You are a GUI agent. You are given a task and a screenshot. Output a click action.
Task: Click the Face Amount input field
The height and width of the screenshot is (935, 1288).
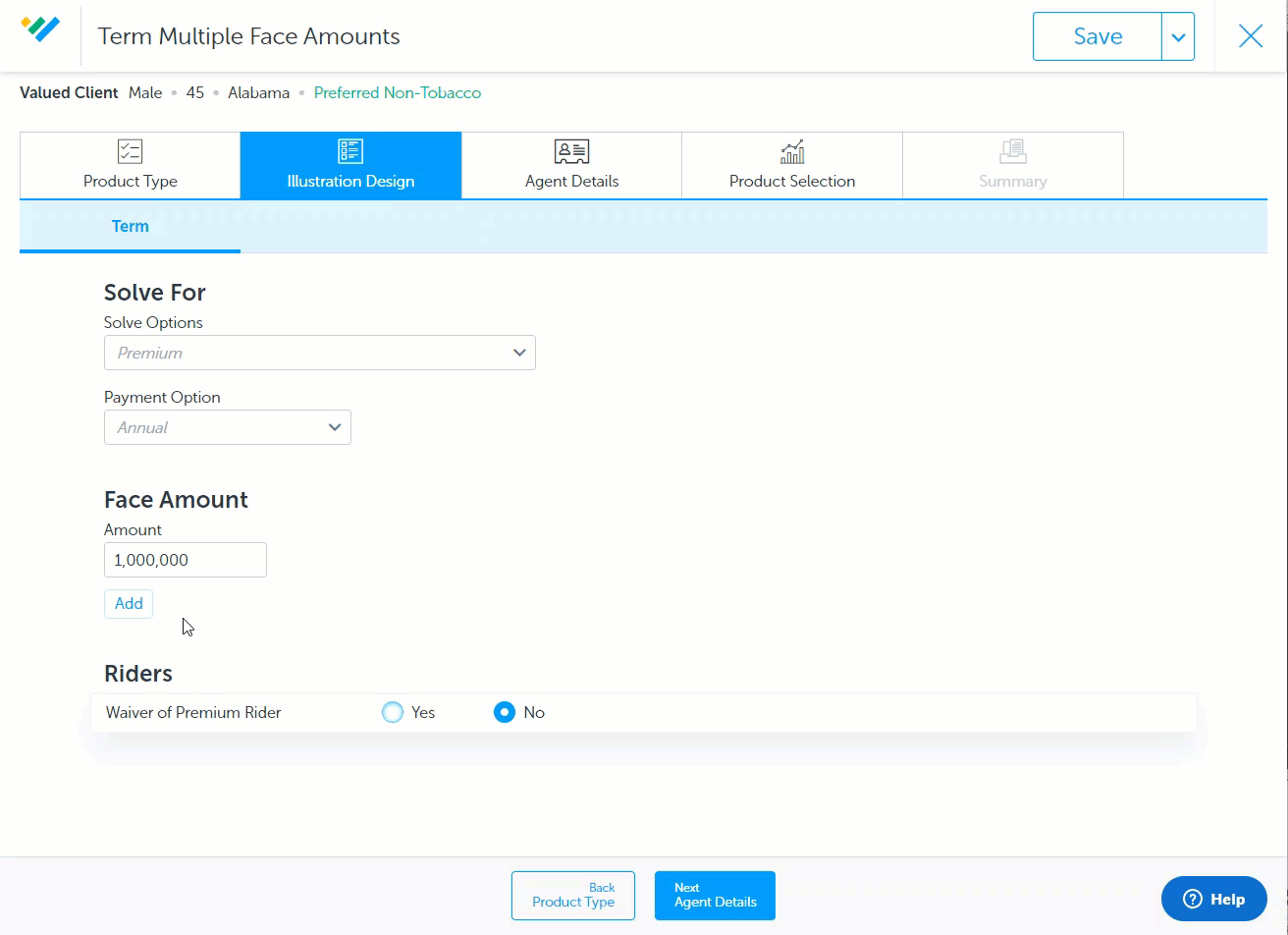point(186,560)
